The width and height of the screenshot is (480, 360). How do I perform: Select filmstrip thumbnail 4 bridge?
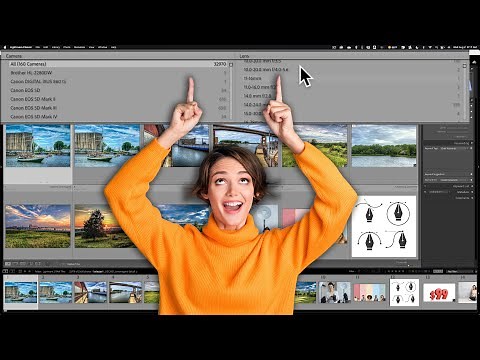(125, 292)
